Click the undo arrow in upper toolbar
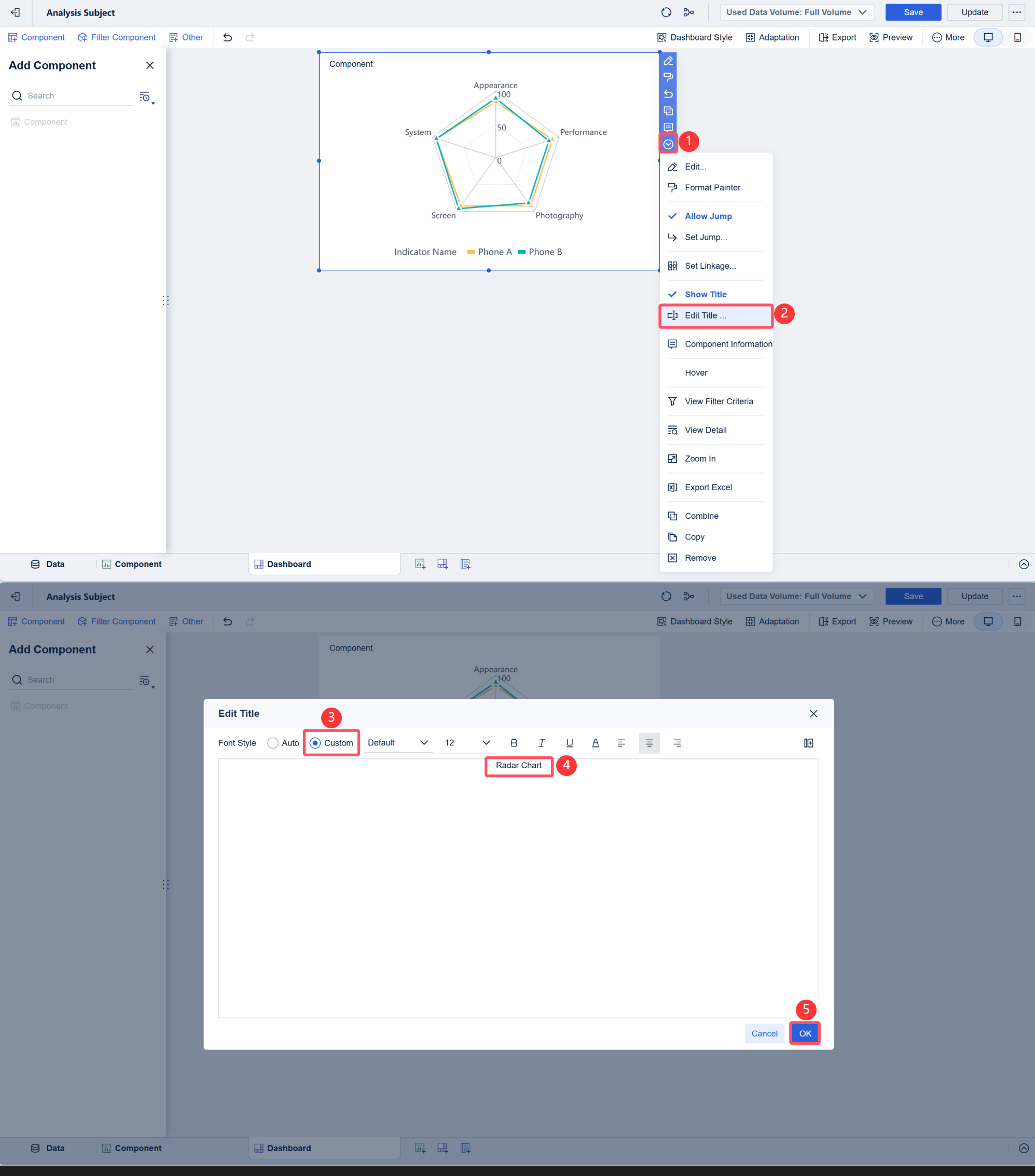This screenshot has width=1035, height=1176. [228, 37]
